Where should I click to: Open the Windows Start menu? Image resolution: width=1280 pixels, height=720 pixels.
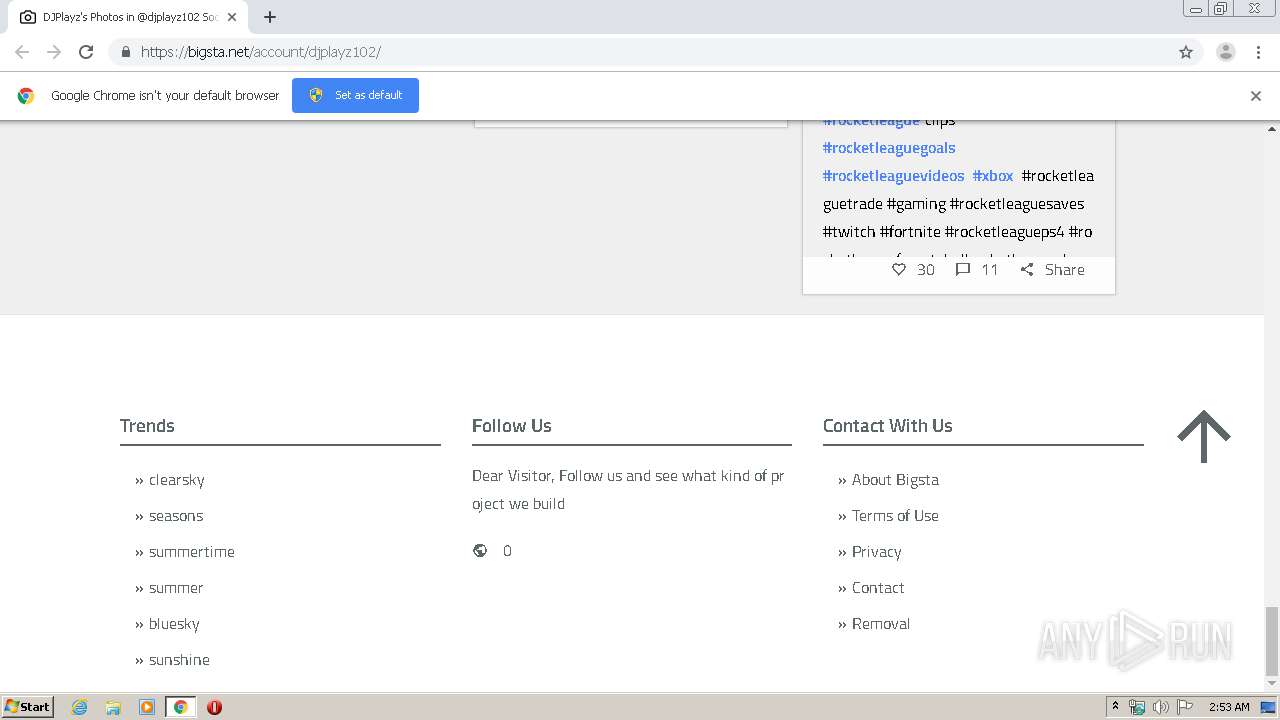coord(28,706)
